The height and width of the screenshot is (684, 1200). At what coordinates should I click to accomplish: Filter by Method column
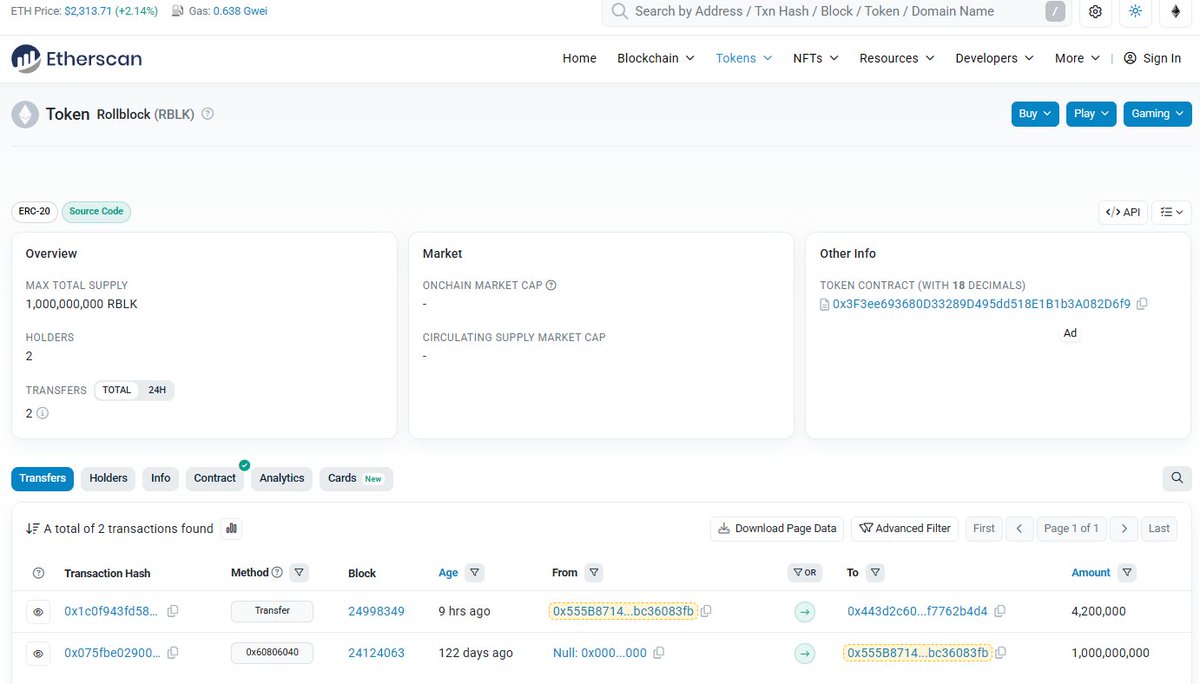tap(299, 573)
